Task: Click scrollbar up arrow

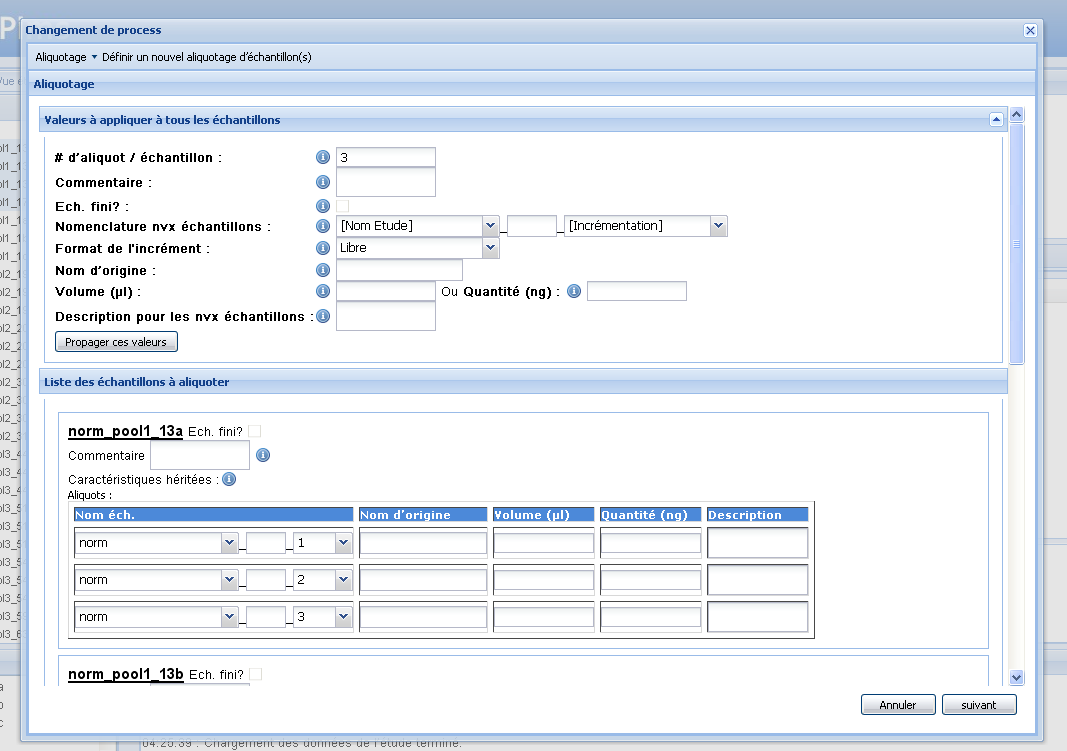Action: click(1017, 114)
